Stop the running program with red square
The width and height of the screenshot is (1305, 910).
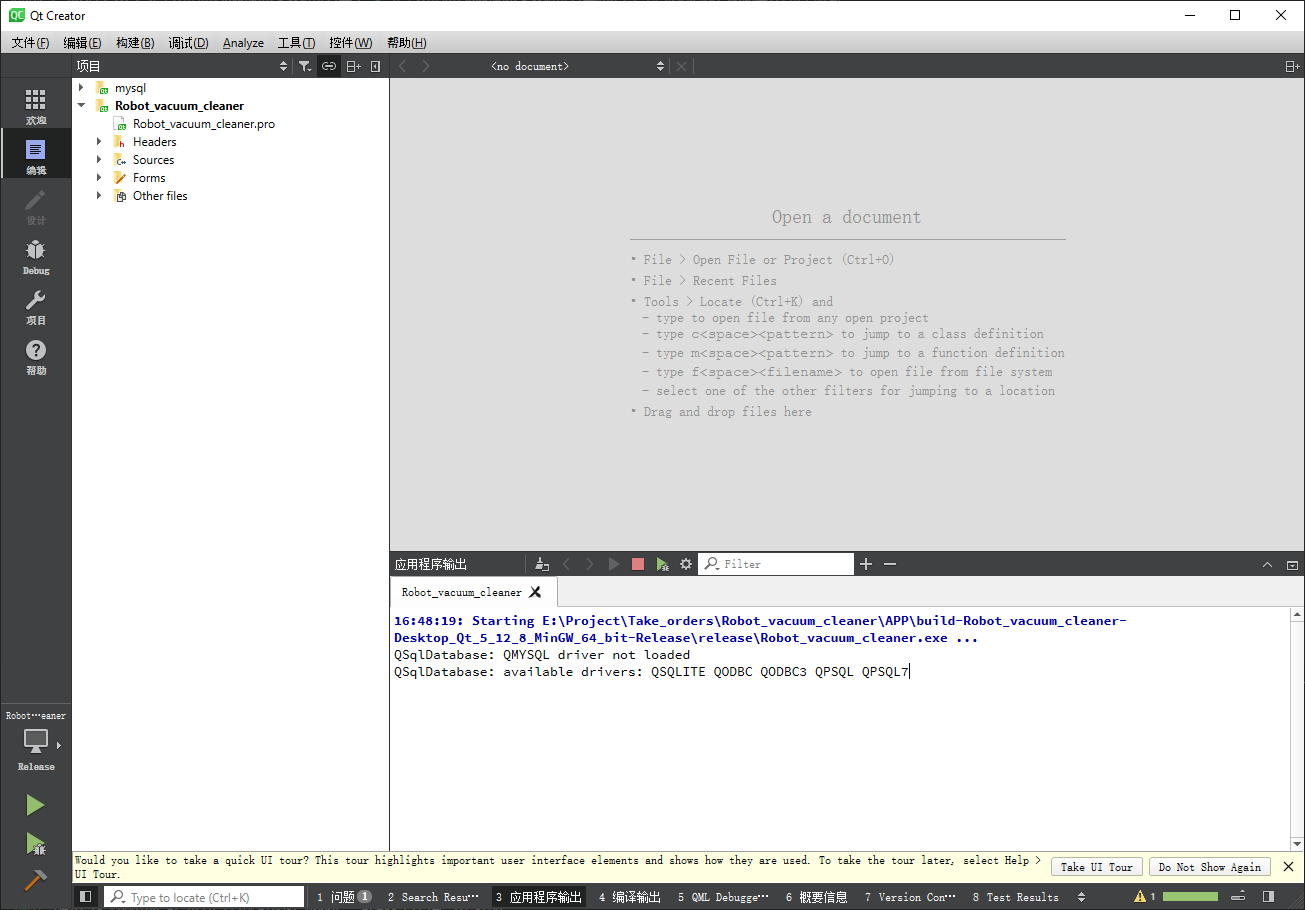pyautogui.click(x=638, y=564)
